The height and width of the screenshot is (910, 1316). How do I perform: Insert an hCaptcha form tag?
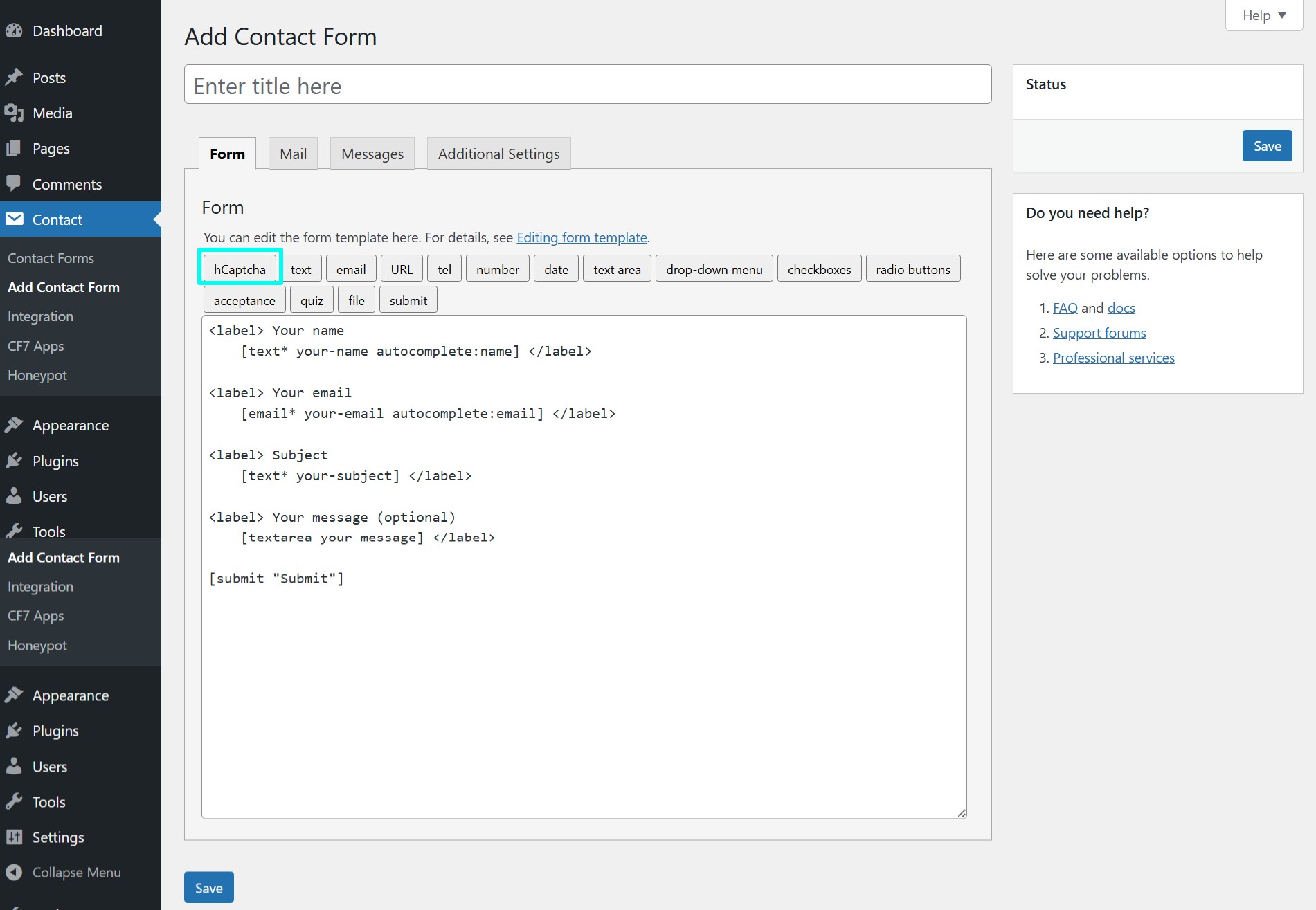(x=240, y=269)
